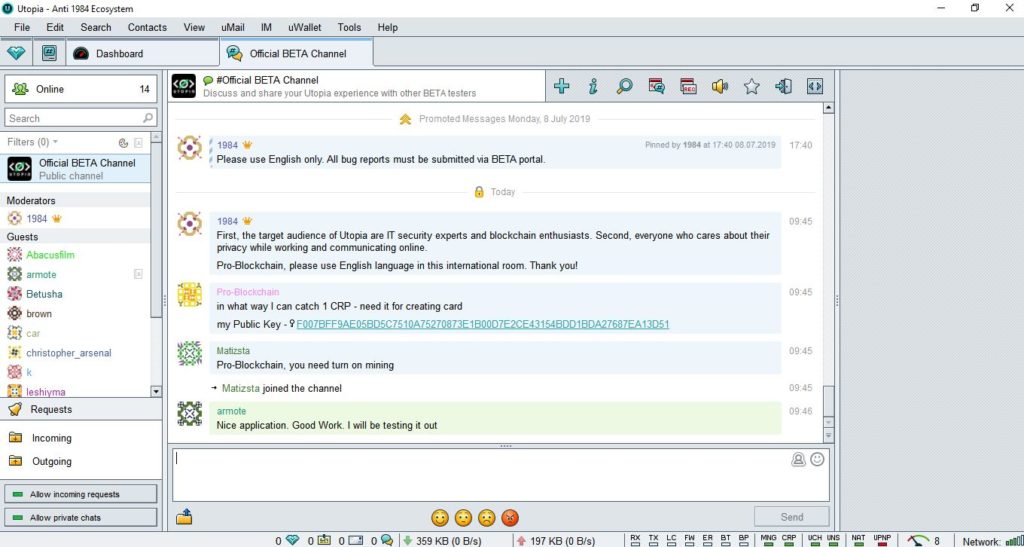Toggle Allow private chats

pyautogui.click(x=80, y=518)
